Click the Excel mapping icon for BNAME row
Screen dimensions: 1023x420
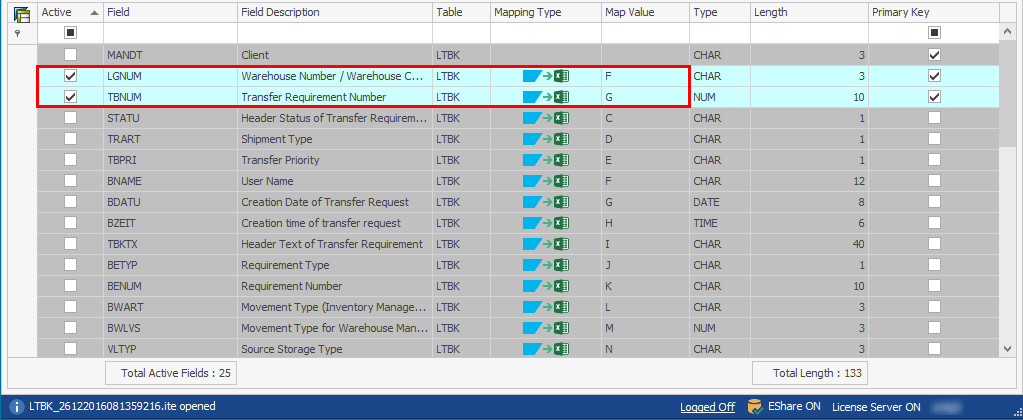545,181
